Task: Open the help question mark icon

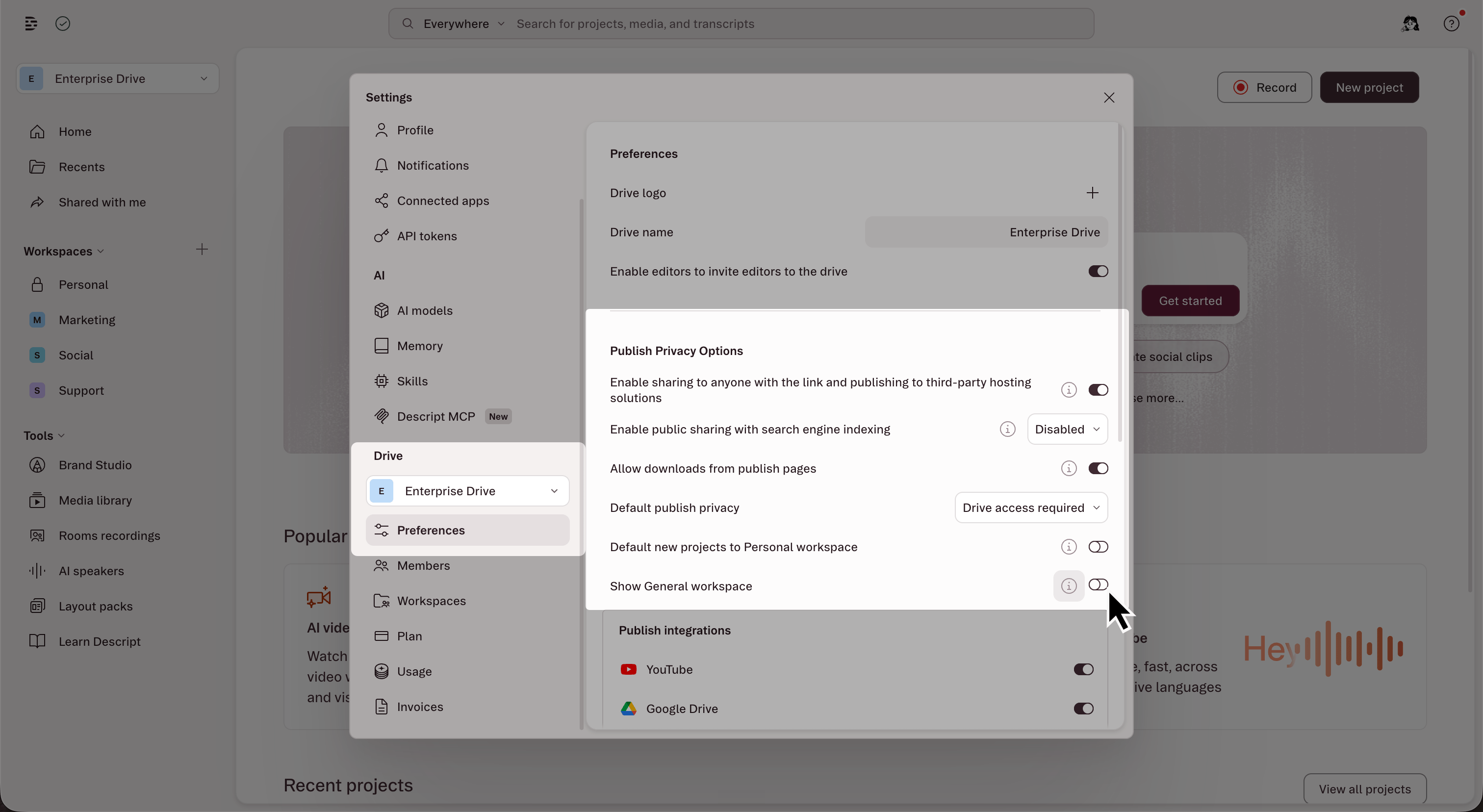Action: [x=1451, y=24]
